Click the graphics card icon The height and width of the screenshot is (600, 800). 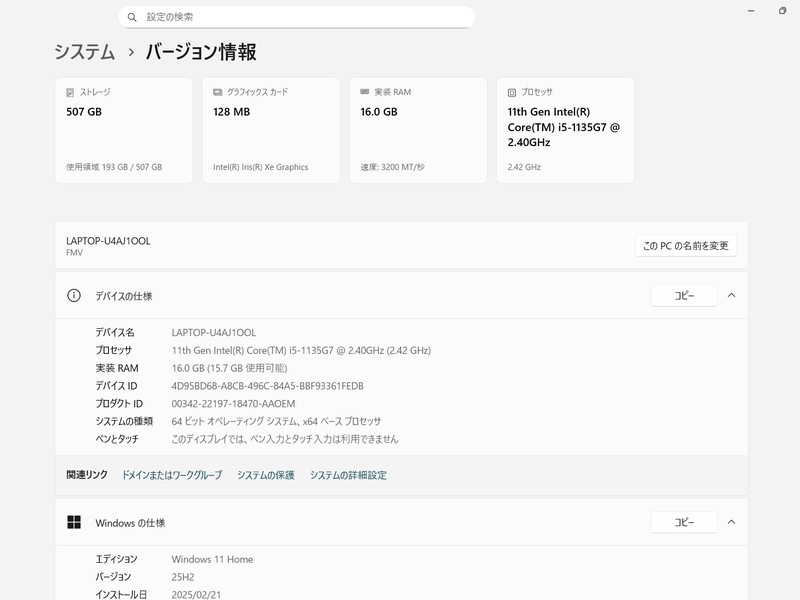[217, 92]
